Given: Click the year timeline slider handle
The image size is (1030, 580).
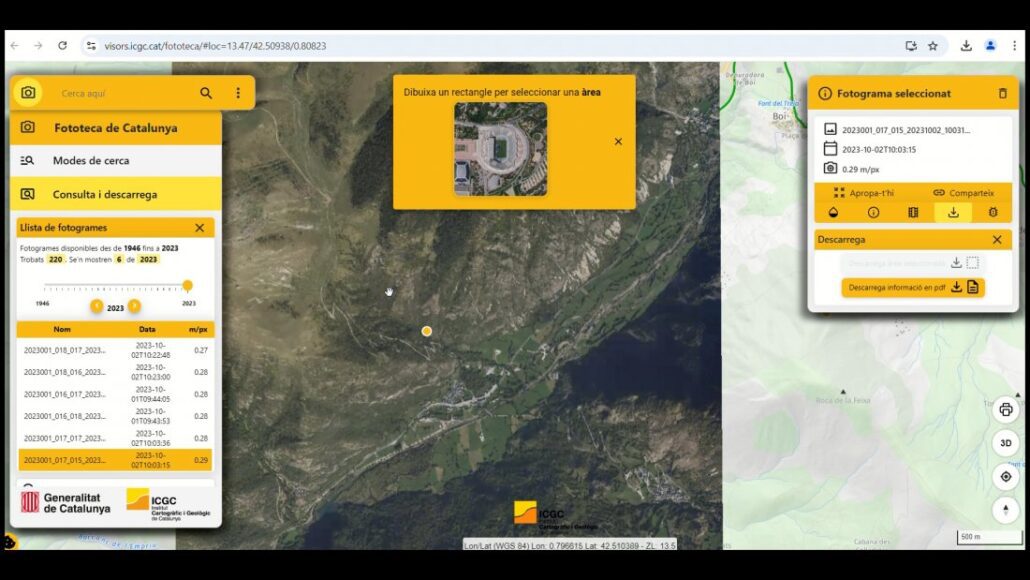Looking at the screenshot, I should [187, 286].
